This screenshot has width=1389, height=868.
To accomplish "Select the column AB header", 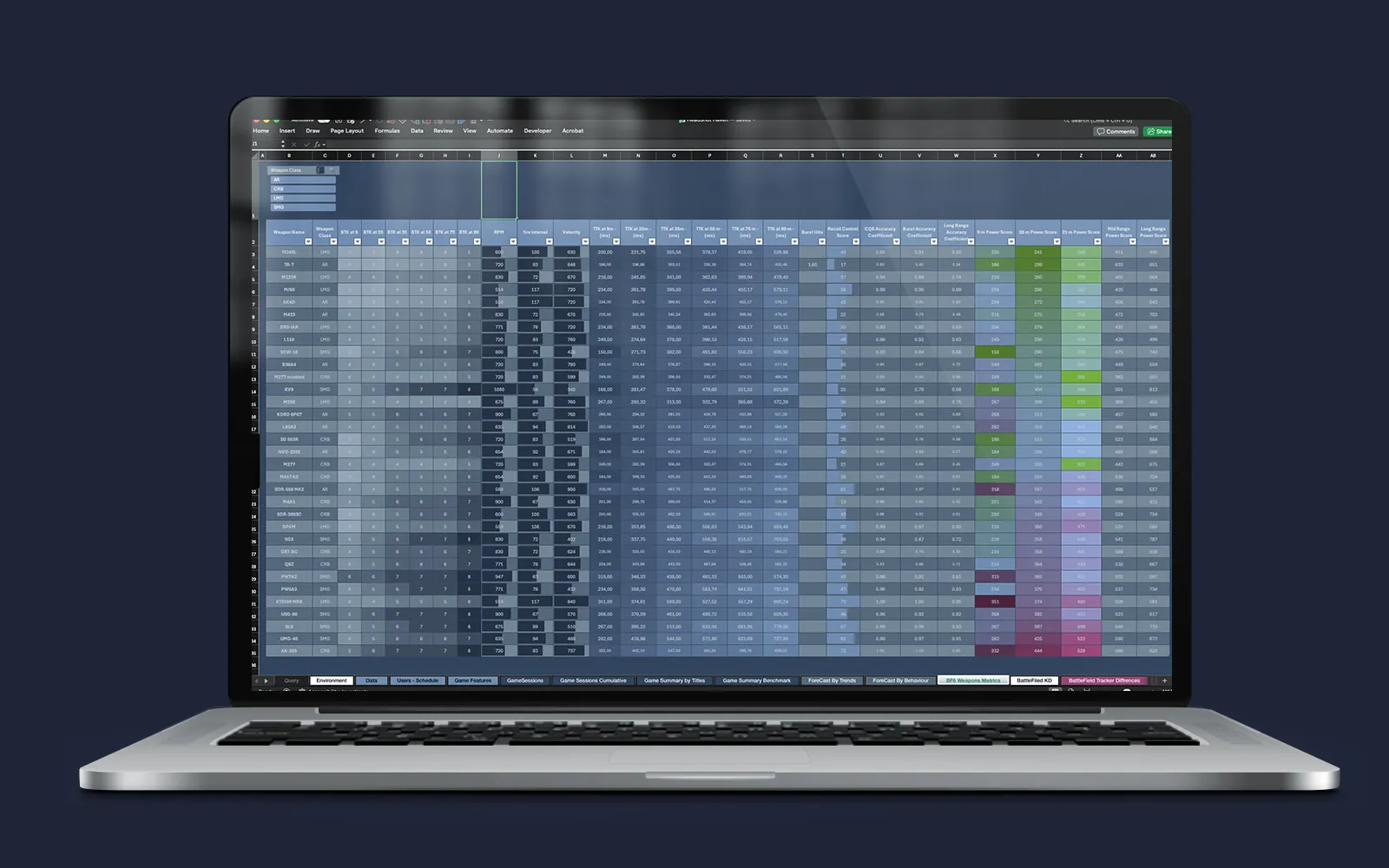I will point(1153,155).
